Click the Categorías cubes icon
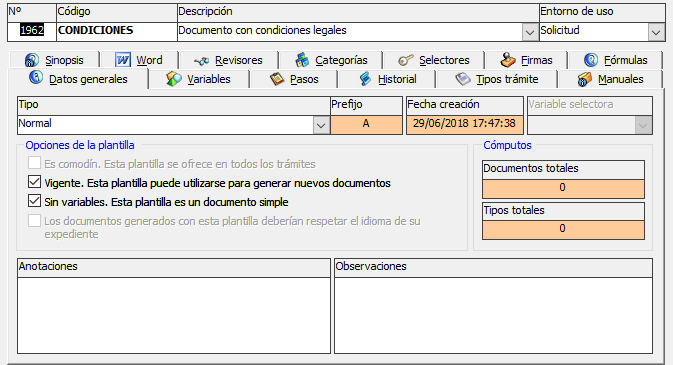This screenshot has height=365, width=673. (302, 60)
